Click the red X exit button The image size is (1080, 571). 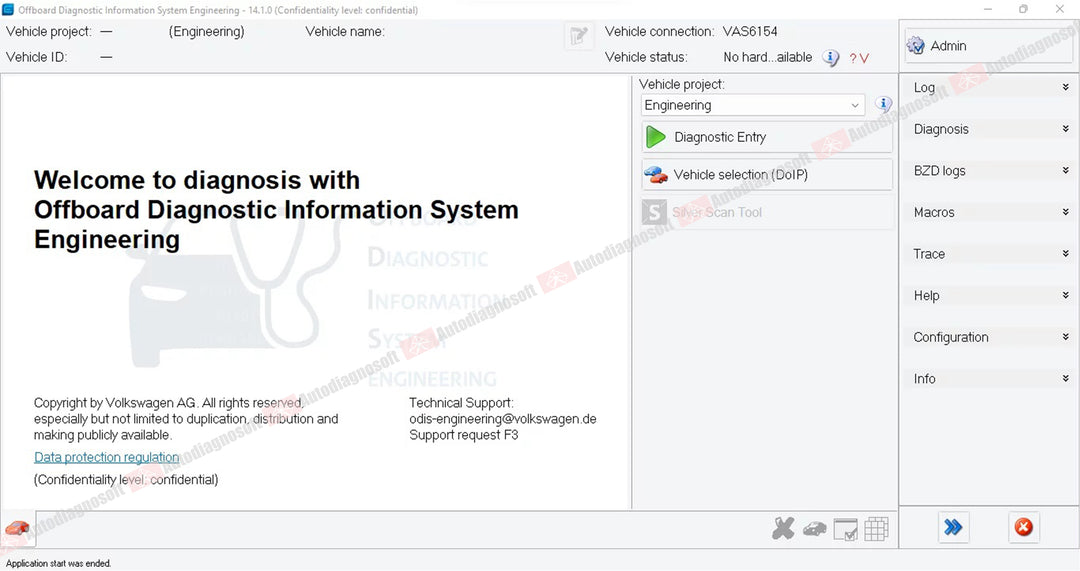coord(1024,528)
